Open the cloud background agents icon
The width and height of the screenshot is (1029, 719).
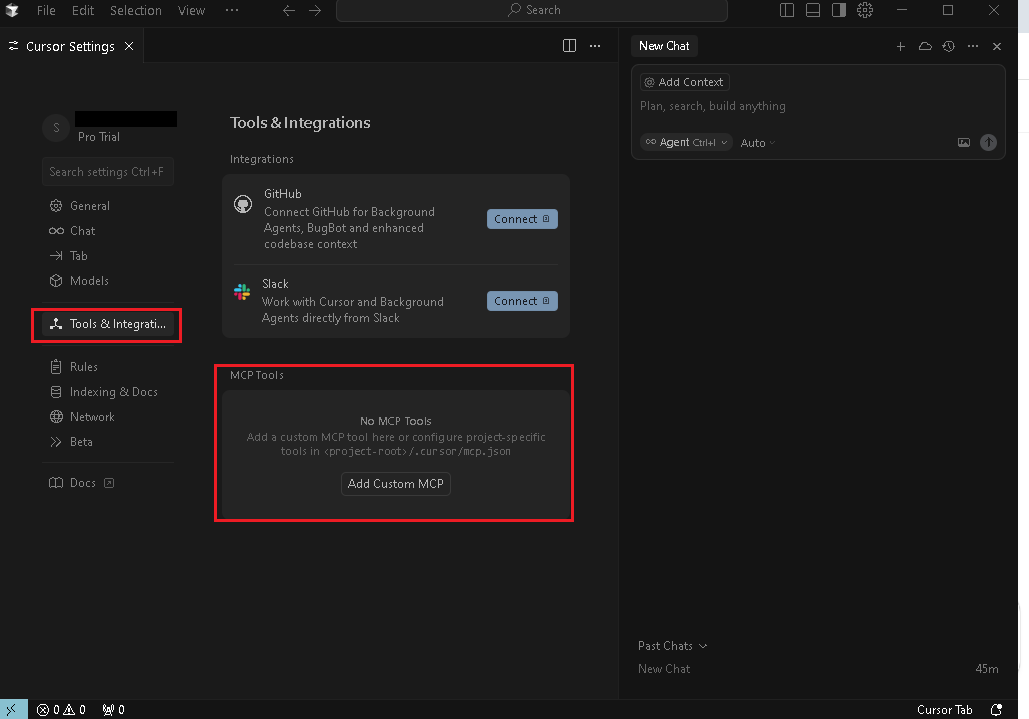pyautogui.click(x=925, y=47)
